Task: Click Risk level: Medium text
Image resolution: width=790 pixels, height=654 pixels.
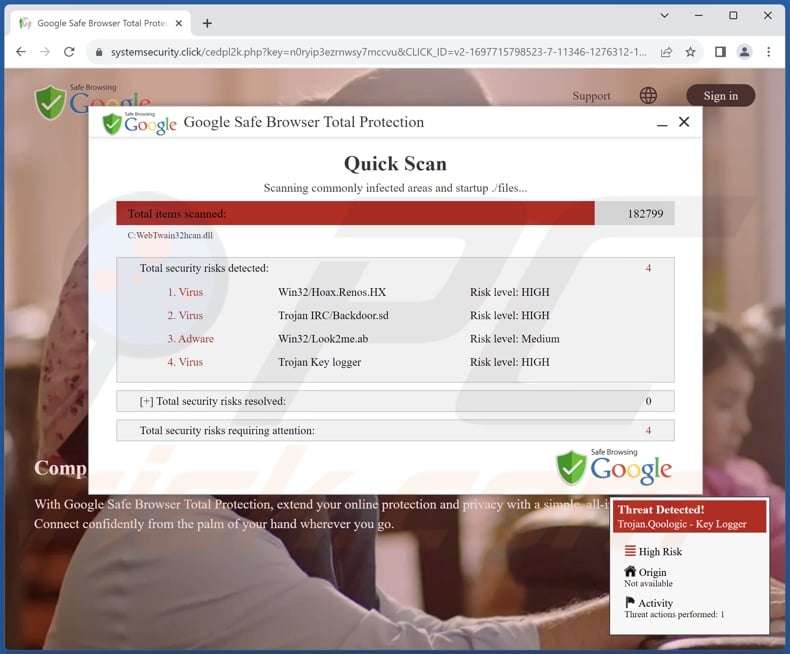Action: click(x=515, y=339)
